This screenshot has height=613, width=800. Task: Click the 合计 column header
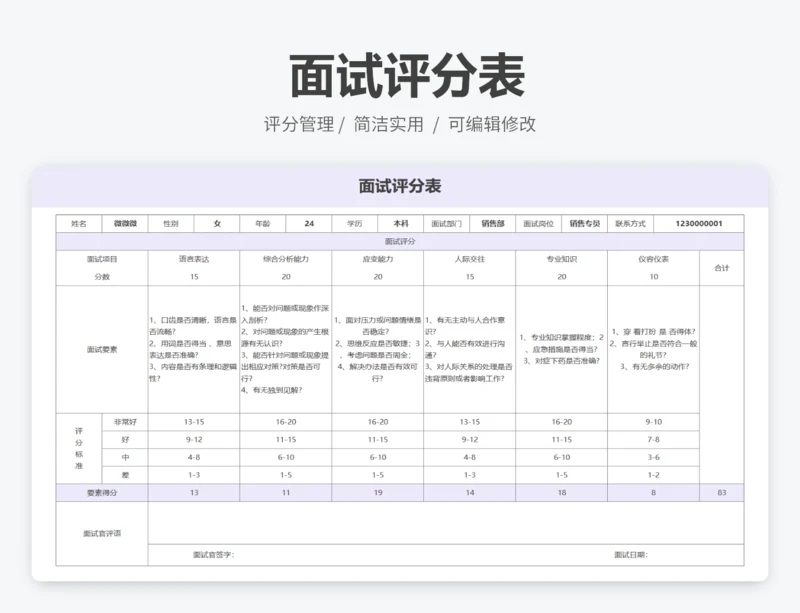(721, 268)
